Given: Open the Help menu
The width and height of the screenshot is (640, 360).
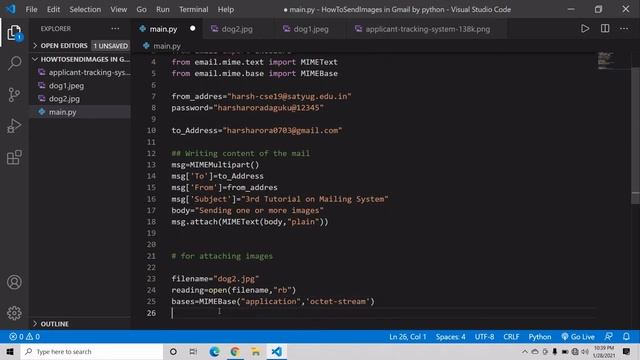Looking at the screenshot, I should pos(226,9).
